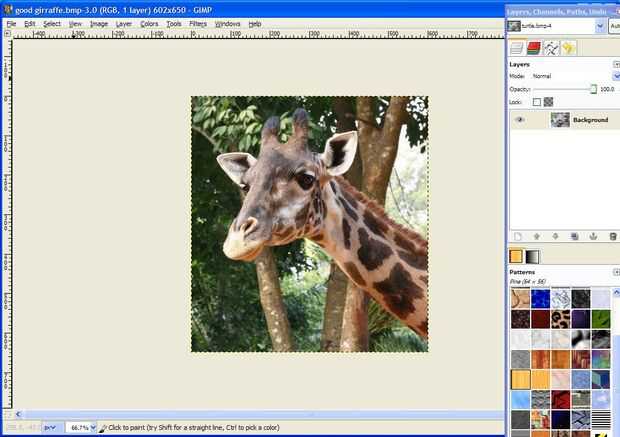
Task: Open the Select menu
Action: [x=52, y=24]
